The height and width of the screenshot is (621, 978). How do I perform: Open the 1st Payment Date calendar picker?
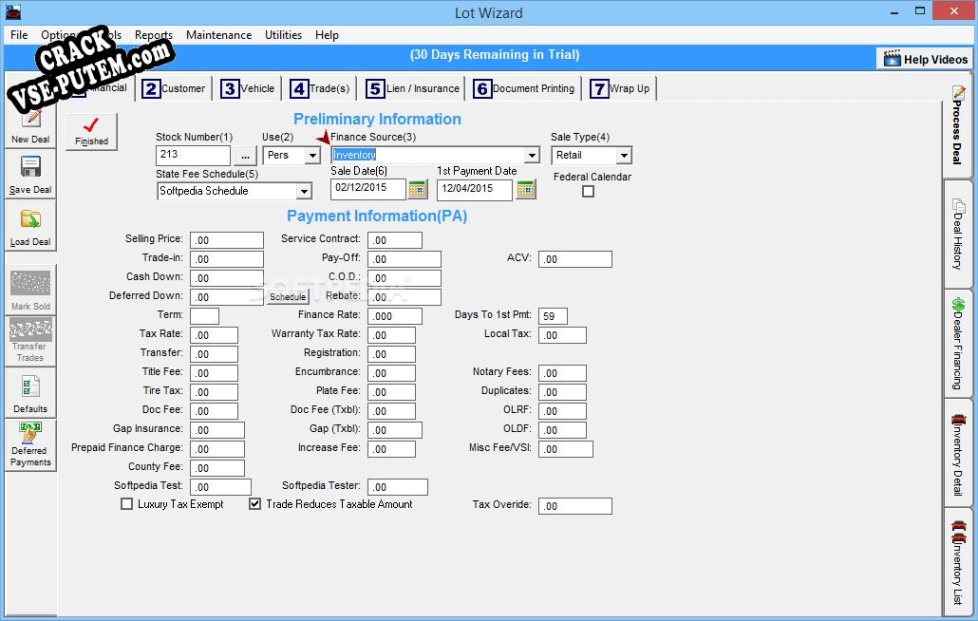coord(526,189)
